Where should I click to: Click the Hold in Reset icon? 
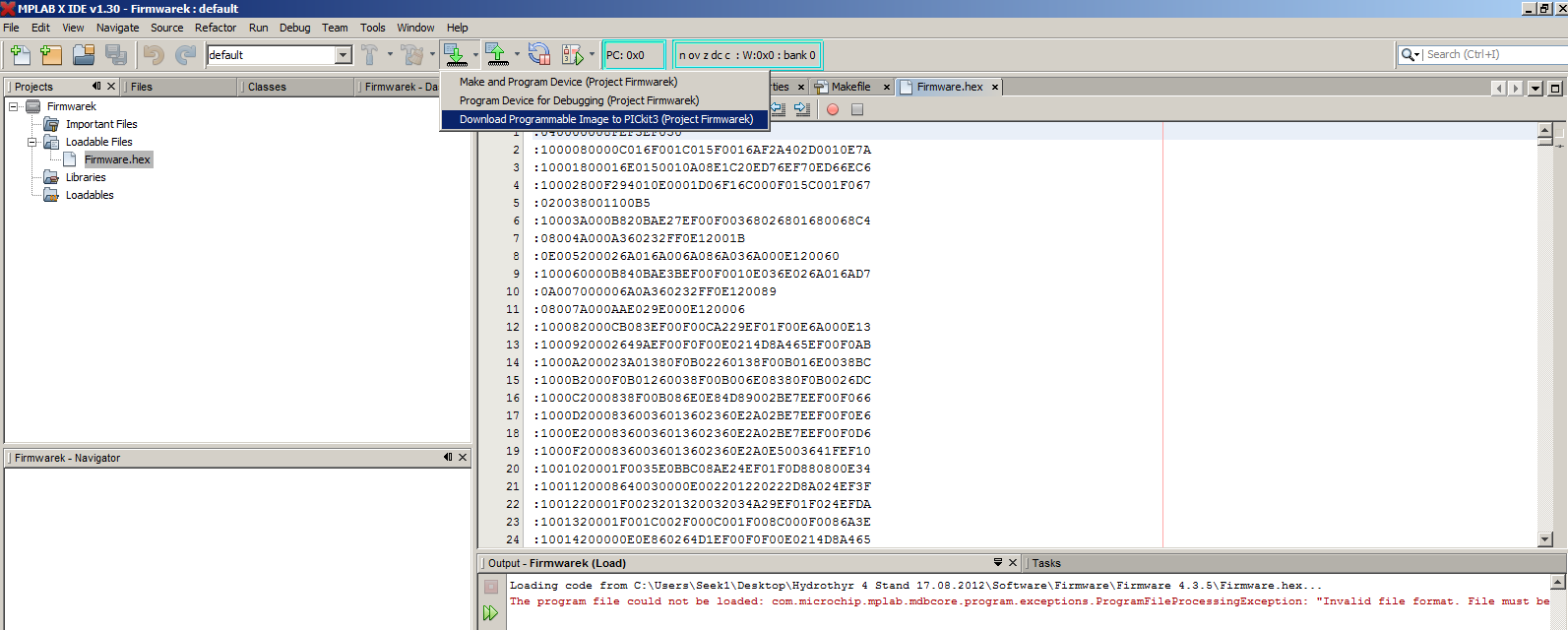point(539,55)
